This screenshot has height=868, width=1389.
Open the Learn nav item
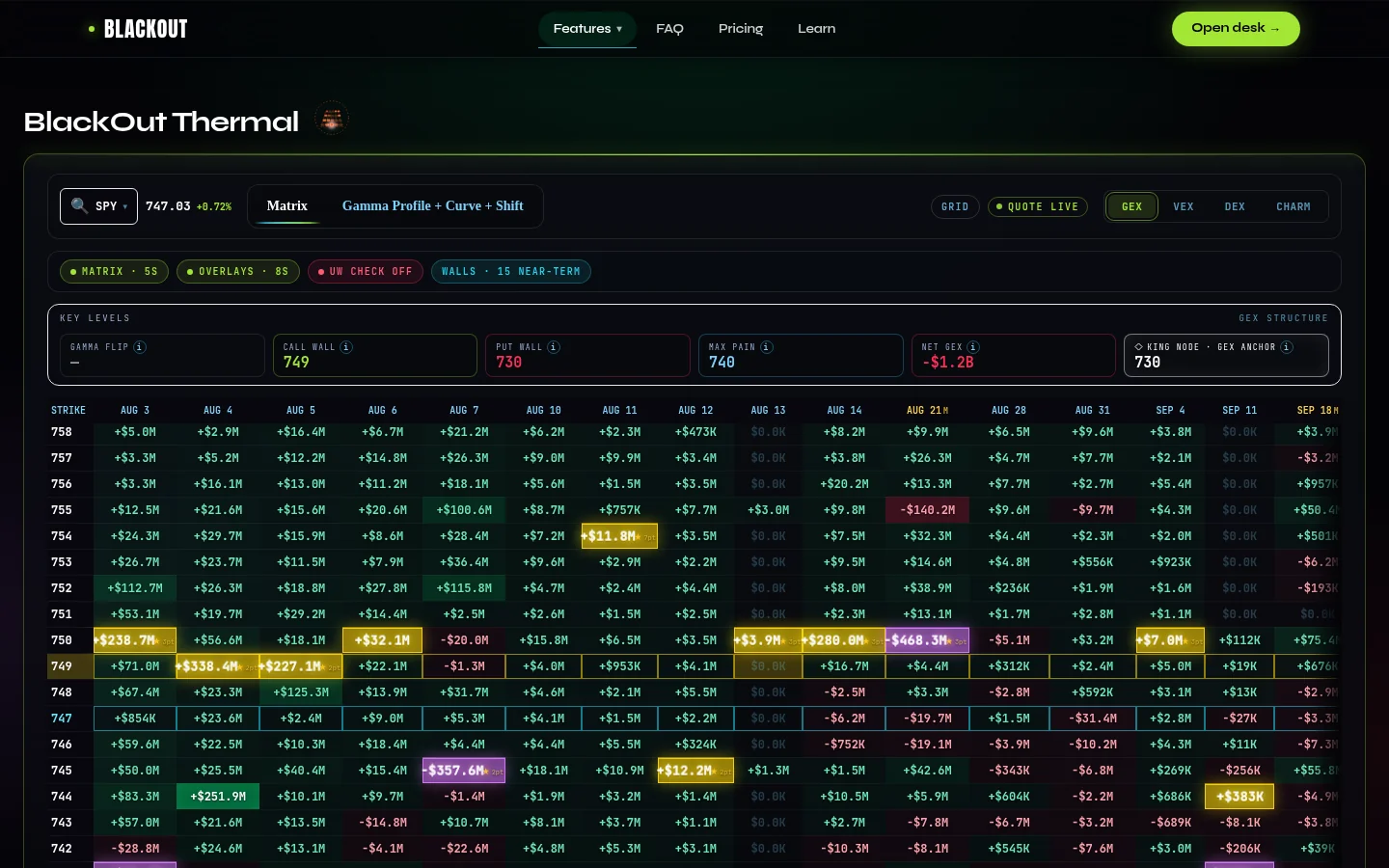817,29
